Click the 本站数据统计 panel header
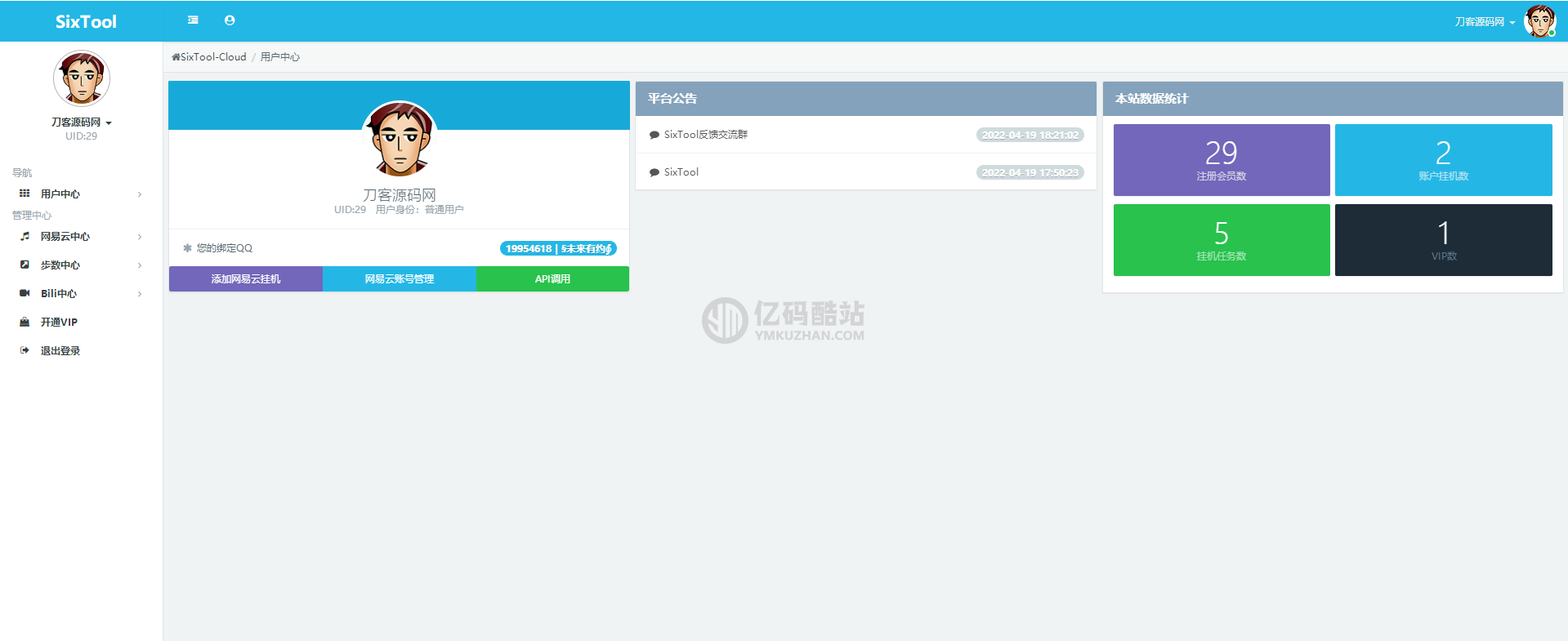Screen dimensions: 1568x641 [1333, 98]
